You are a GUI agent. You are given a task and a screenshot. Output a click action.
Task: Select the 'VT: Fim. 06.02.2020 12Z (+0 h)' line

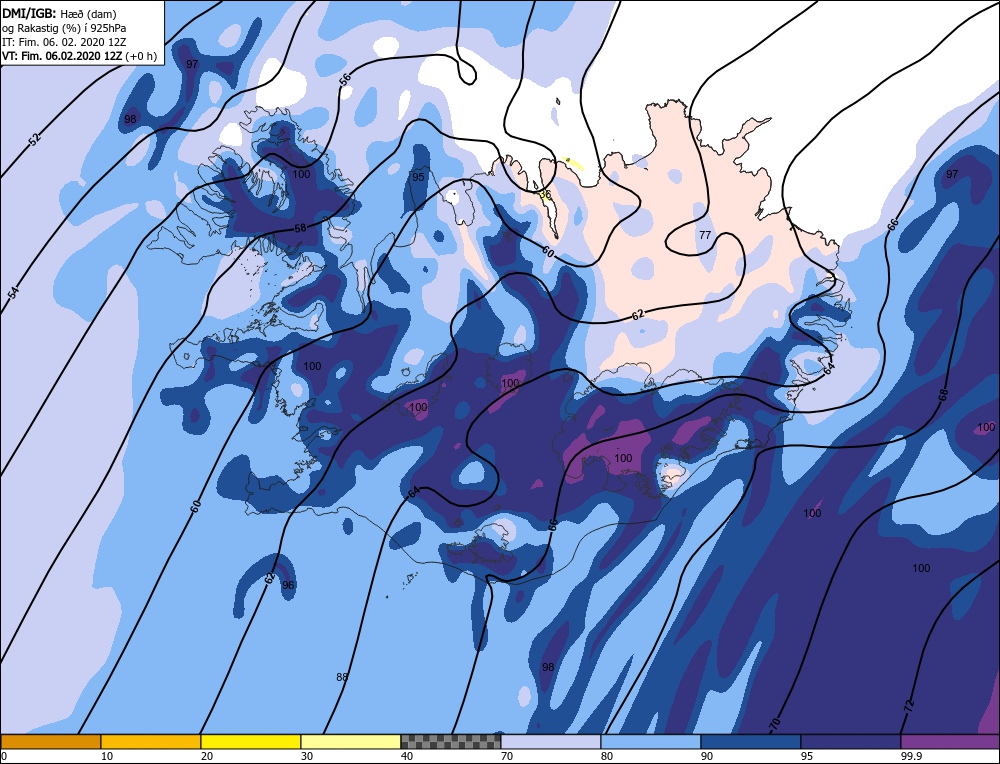79,56
